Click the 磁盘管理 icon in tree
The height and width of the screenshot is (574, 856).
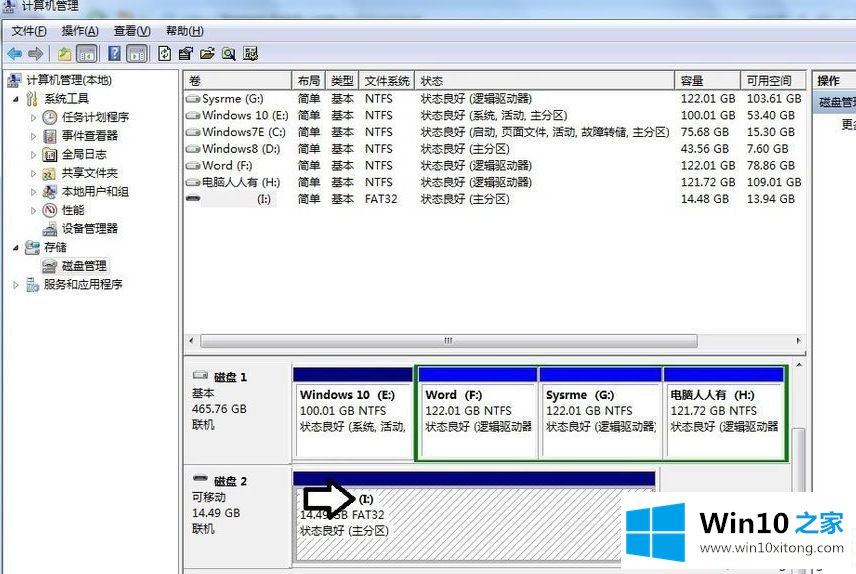click(x=49, y=266)
